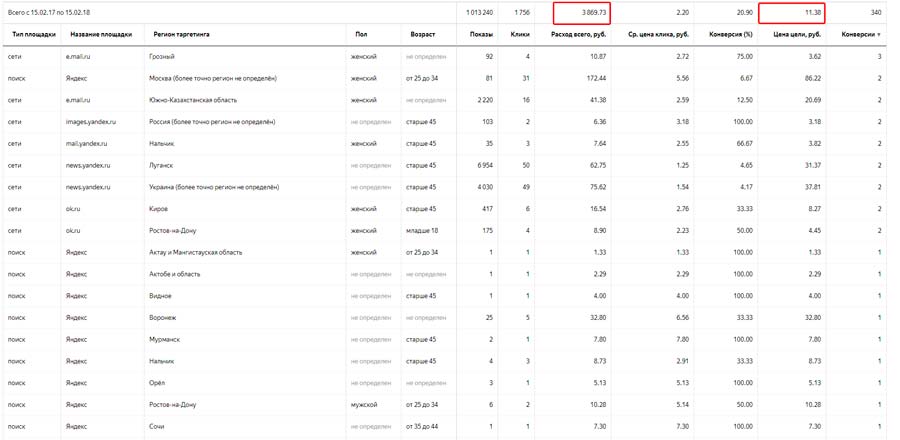The height and width of the screenshot is (440, 900).
Task: Click the Тип площадки column header
Action: (30, 34)
